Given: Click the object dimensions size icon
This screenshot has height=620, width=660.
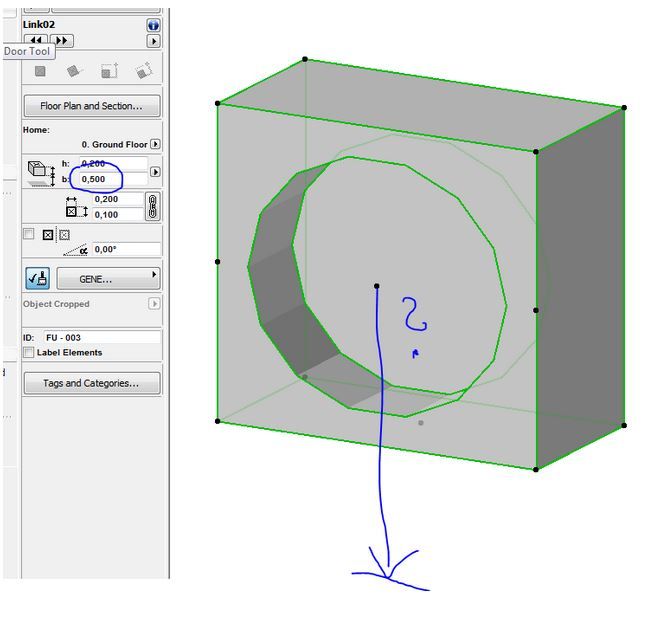Looking at the screenshot, I should coord(77,207).
